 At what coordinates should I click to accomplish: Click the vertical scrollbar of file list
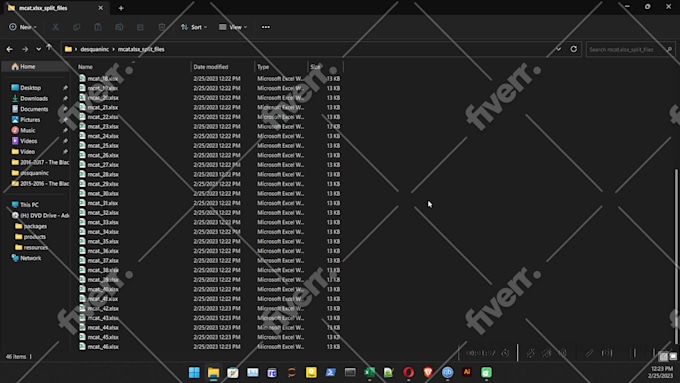[676, 256]
